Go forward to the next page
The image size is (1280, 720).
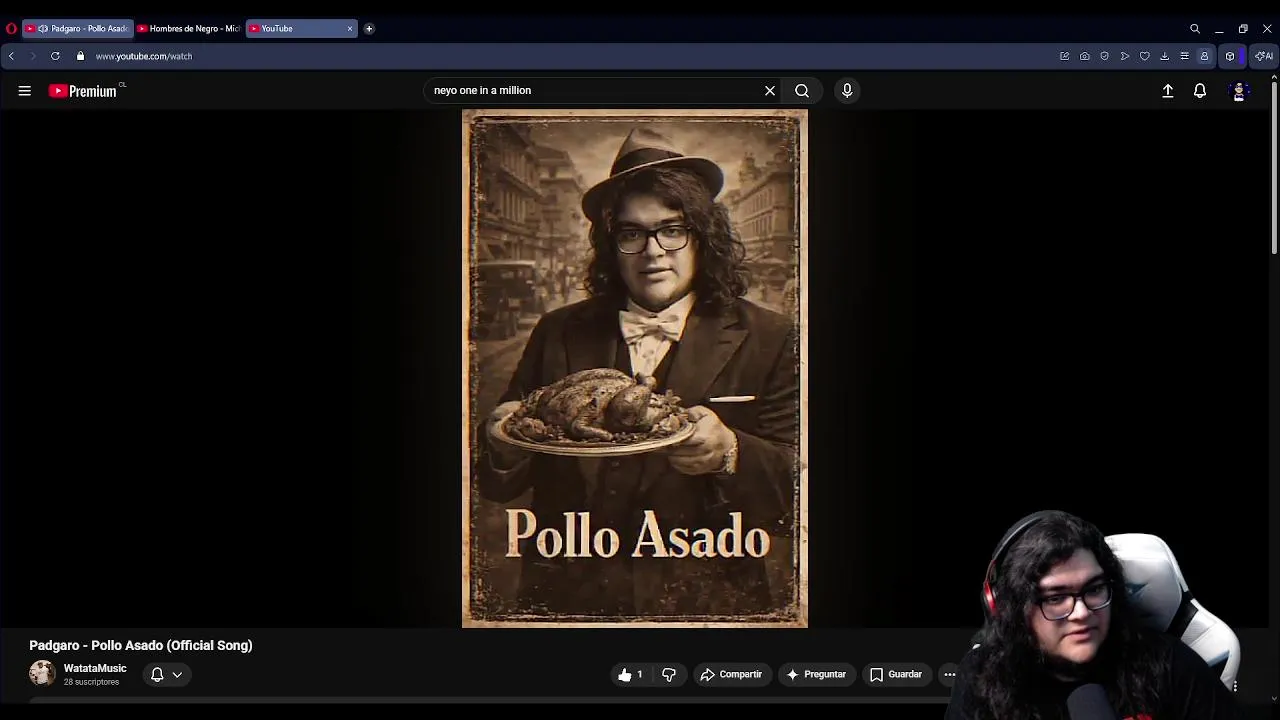tap(32, 56)
